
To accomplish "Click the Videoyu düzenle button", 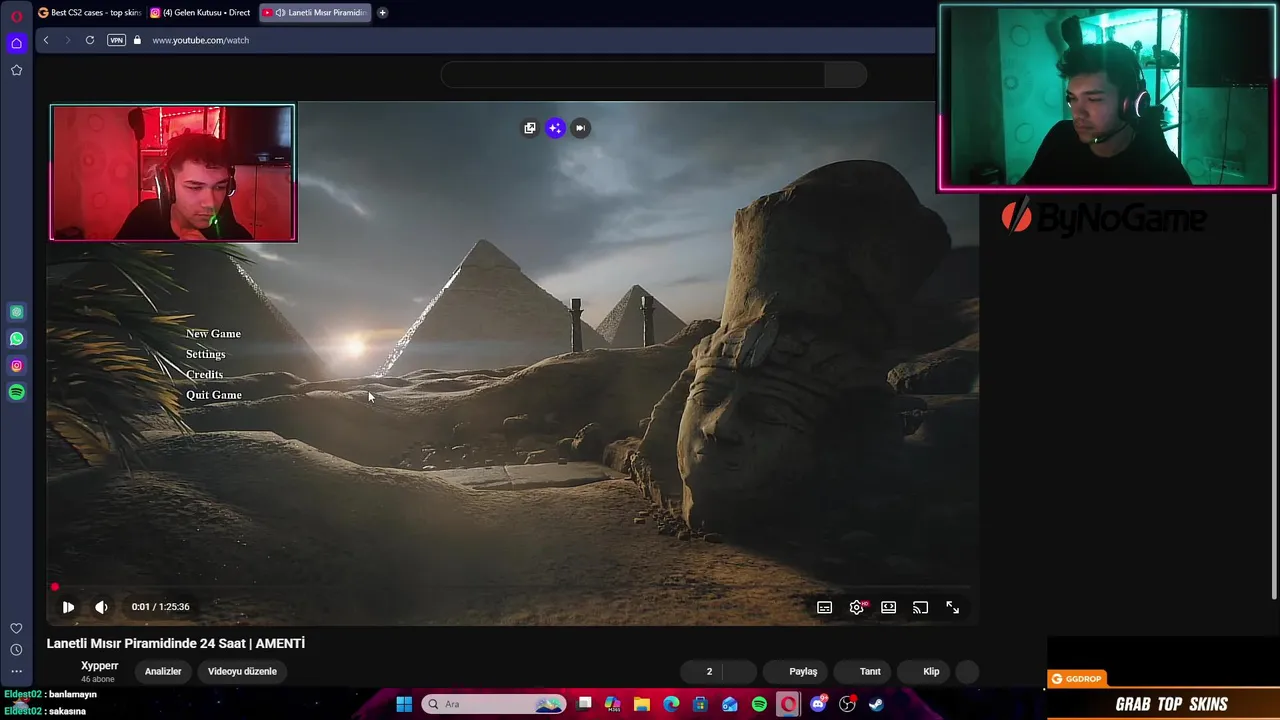I will pos(242,672).
